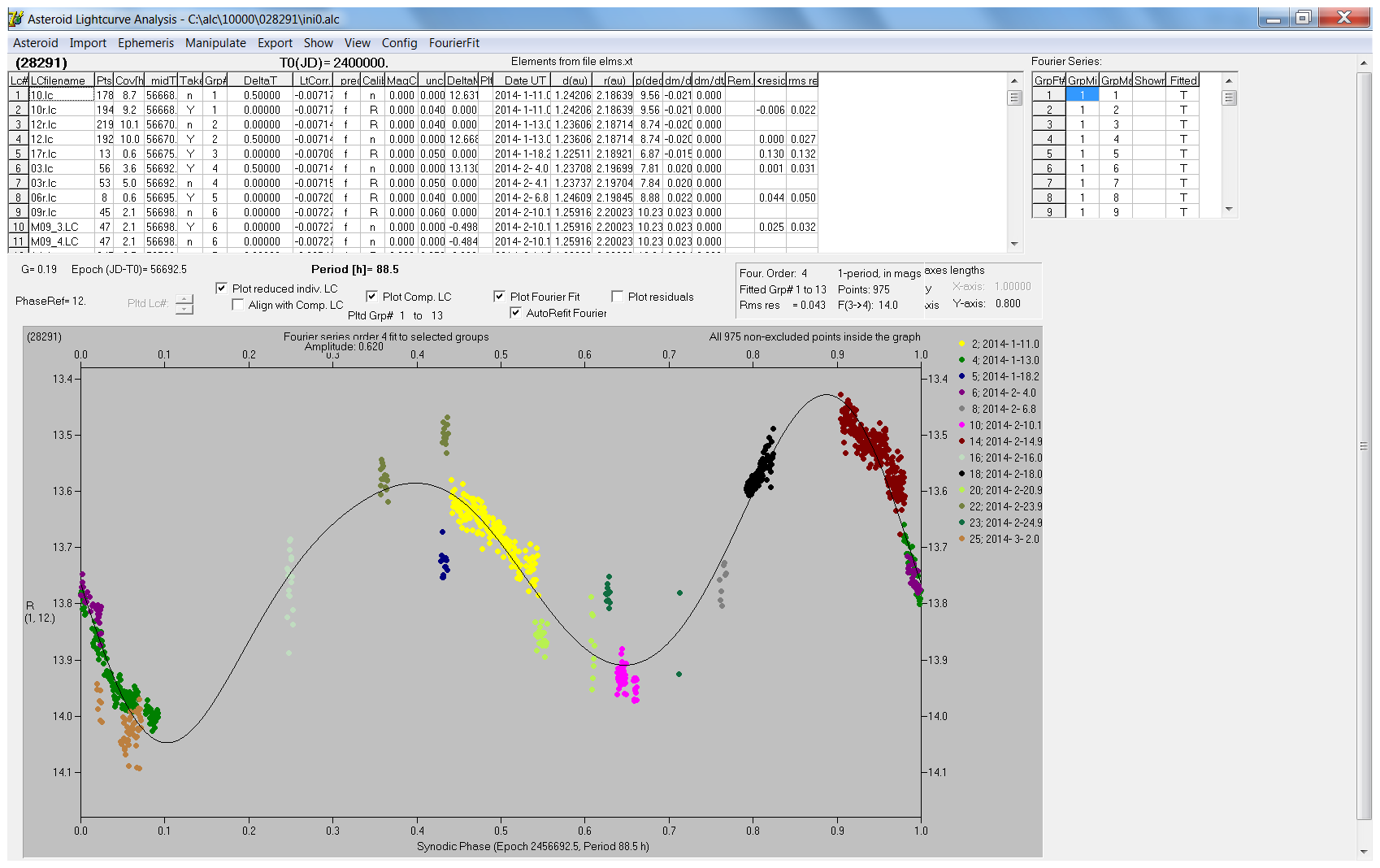Select the 10.lc filename cell
This screenshot has height=868, width=1380.
click(62, 95)
